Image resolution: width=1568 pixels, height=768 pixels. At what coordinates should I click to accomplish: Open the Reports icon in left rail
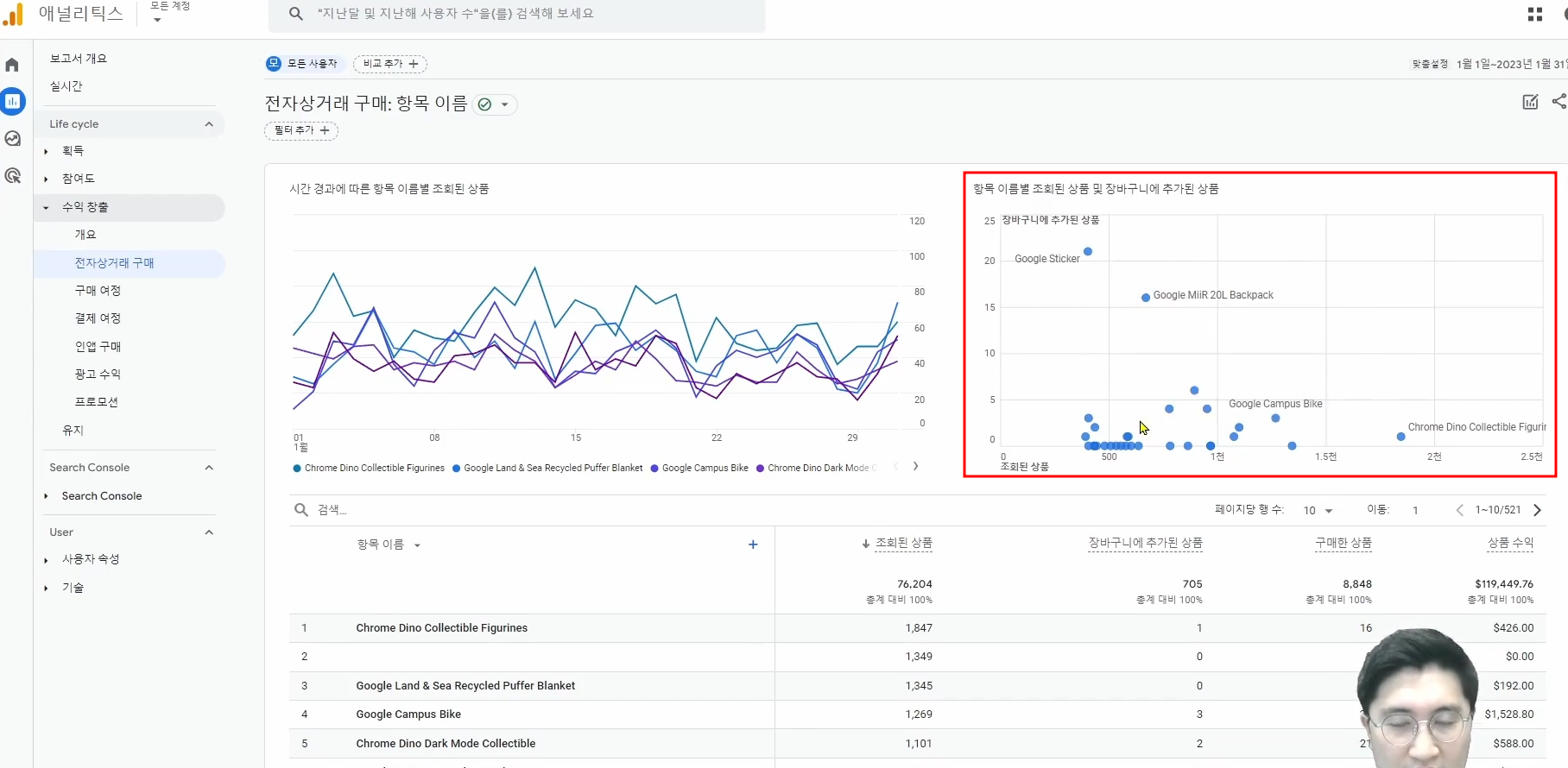(12, 101)
